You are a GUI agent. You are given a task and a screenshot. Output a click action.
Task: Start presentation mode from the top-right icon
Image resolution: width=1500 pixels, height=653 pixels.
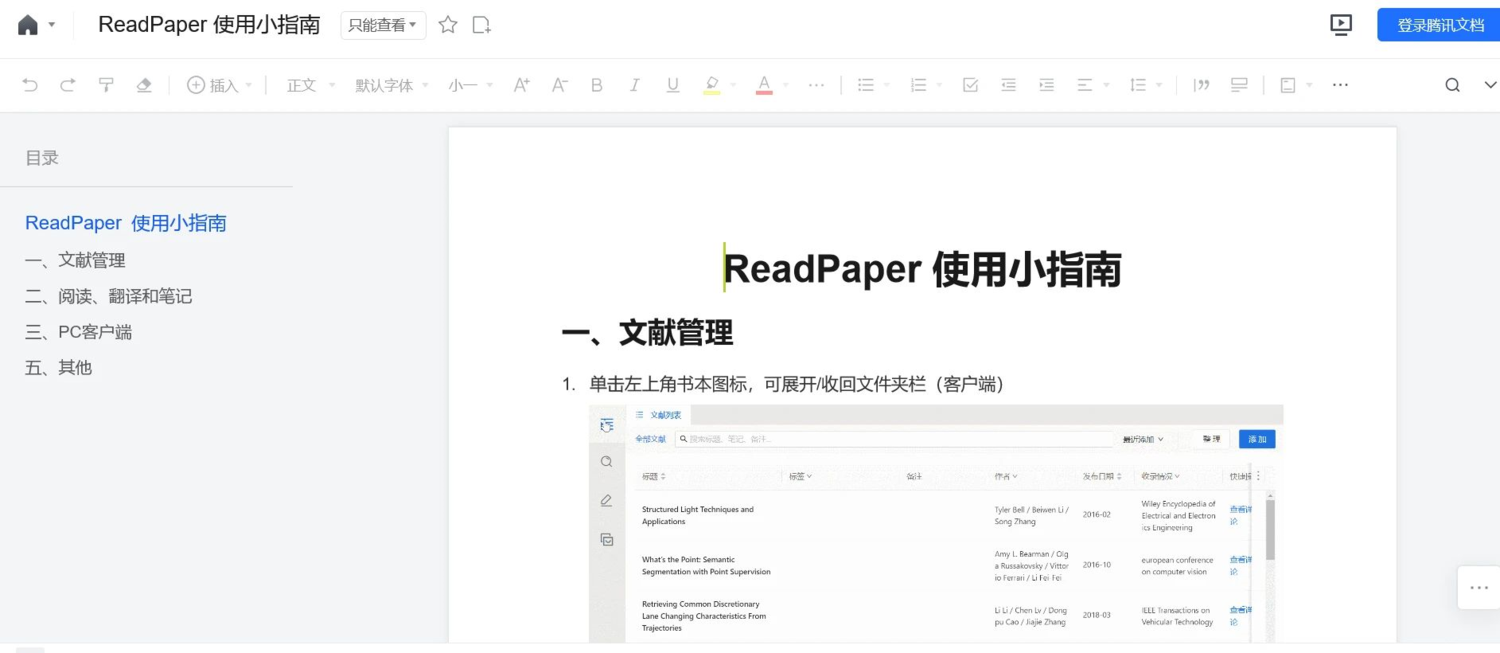coord(1341,25)
